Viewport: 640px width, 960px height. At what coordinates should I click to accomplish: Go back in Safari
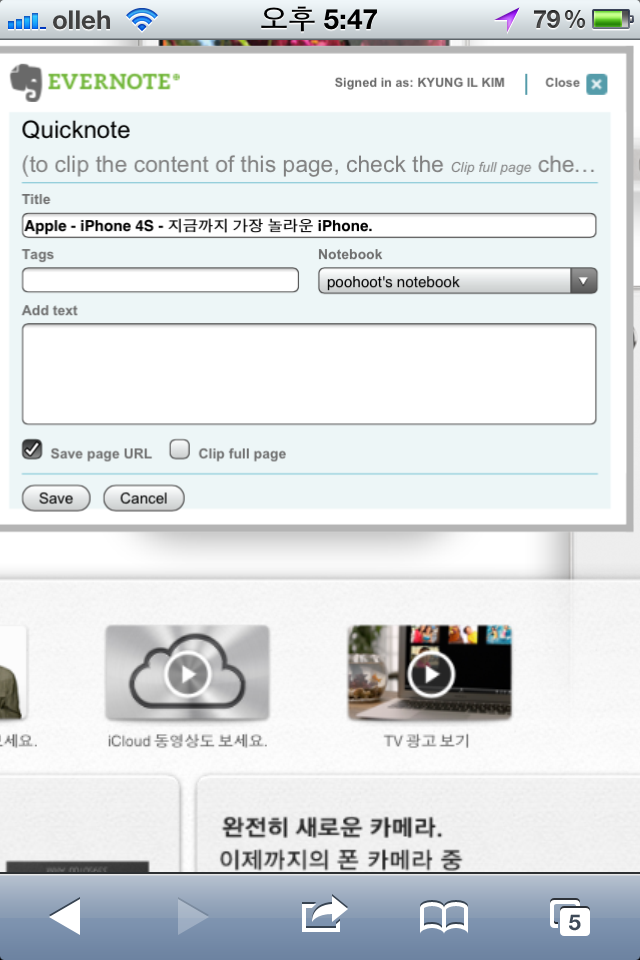66,917
